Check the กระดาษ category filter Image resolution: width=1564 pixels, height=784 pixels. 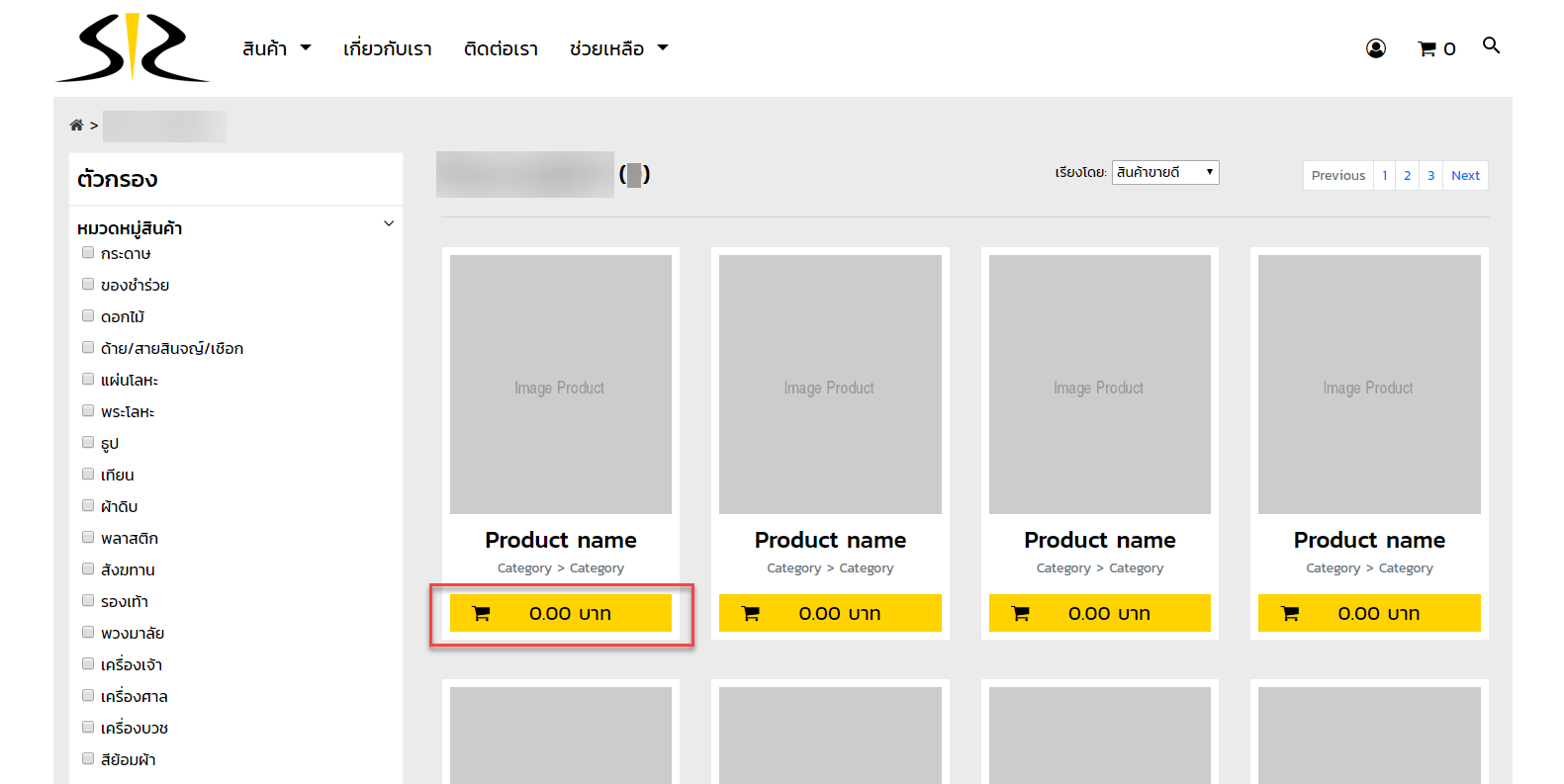click(88, 253)
